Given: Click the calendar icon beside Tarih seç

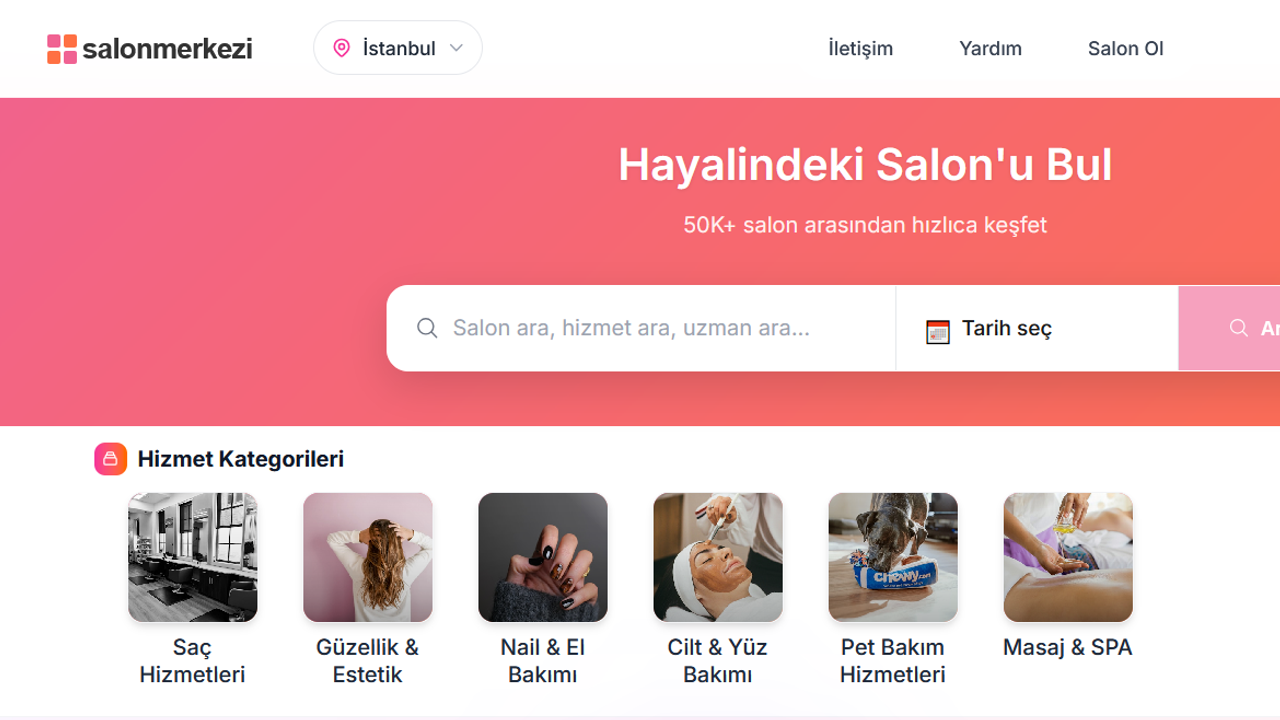Looking at the screenshot, I should [938, 332].
